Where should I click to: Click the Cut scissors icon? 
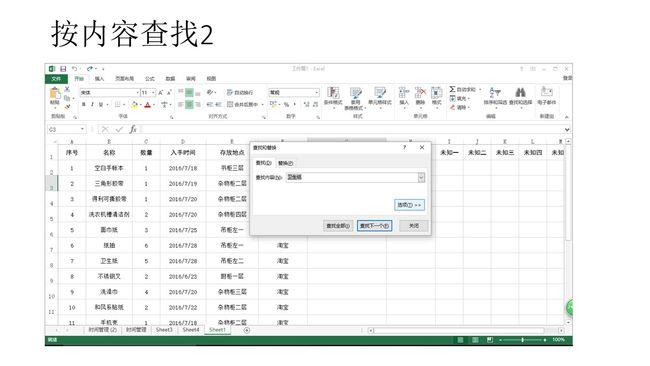tap(67, 90)
